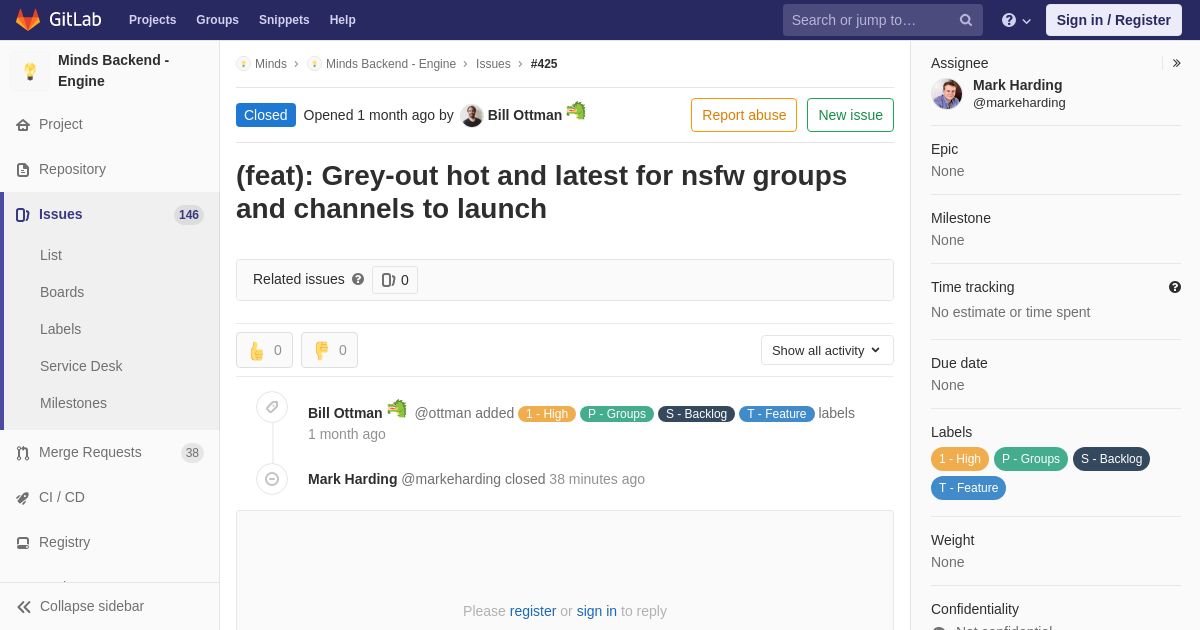1200x630 pixels.
Task: Go to Milestones
Action: (x=73, y=403)
